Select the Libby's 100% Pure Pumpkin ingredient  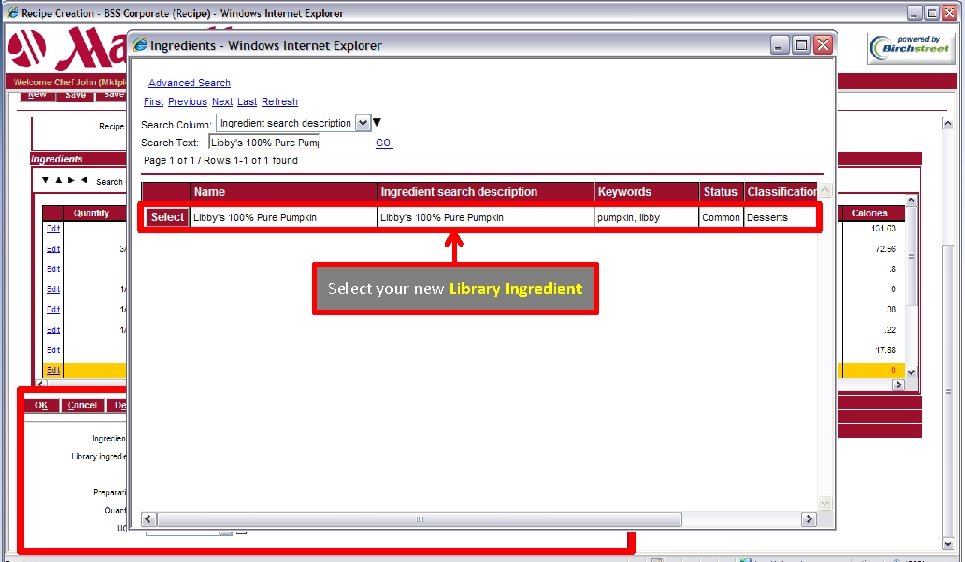167,217
